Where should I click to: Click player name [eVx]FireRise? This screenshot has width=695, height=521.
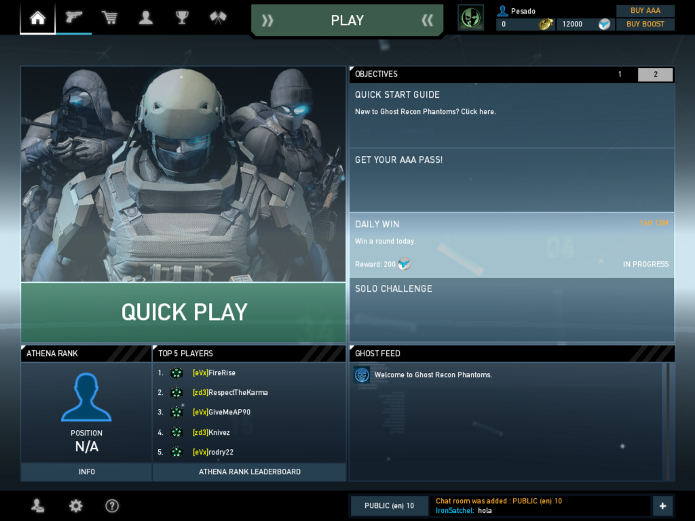214,373
